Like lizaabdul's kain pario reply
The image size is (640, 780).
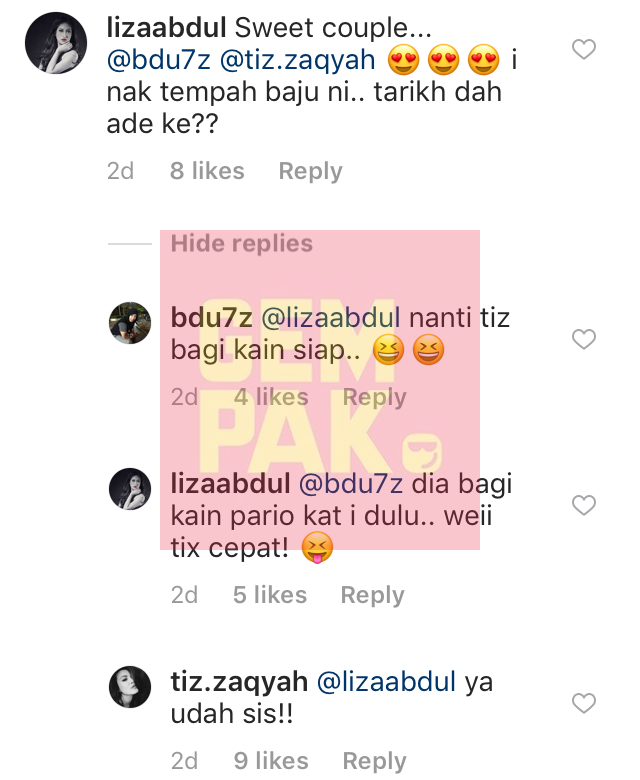tap(583, 505)
